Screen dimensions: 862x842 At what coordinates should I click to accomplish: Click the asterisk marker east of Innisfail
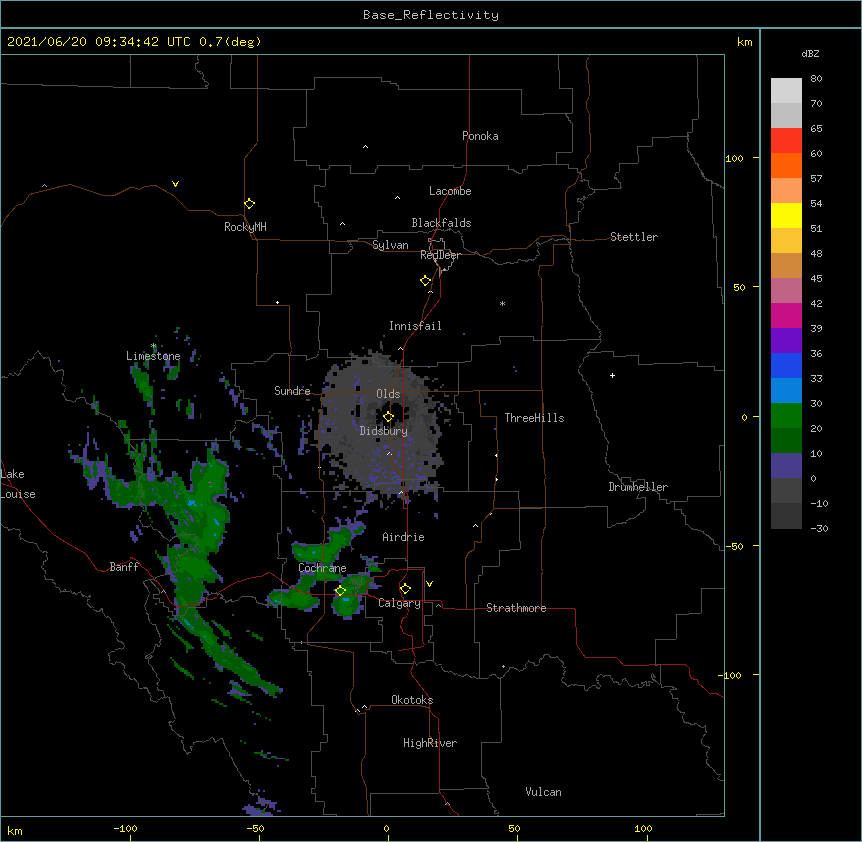pyautogui.click(x=502, y=303)
